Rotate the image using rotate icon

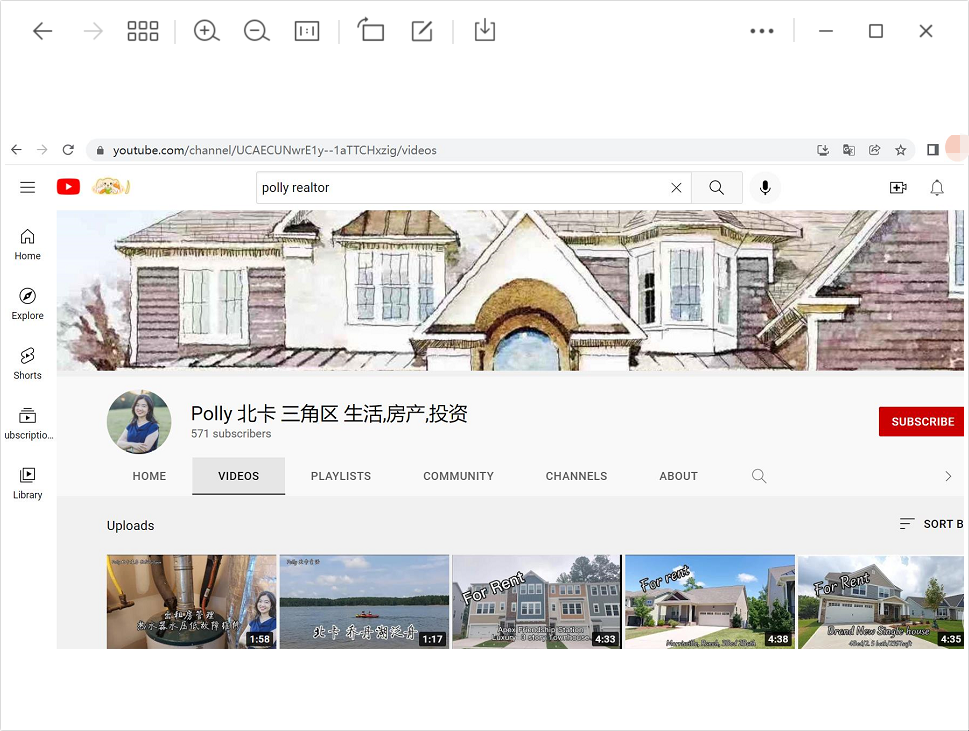pos(371,31)
